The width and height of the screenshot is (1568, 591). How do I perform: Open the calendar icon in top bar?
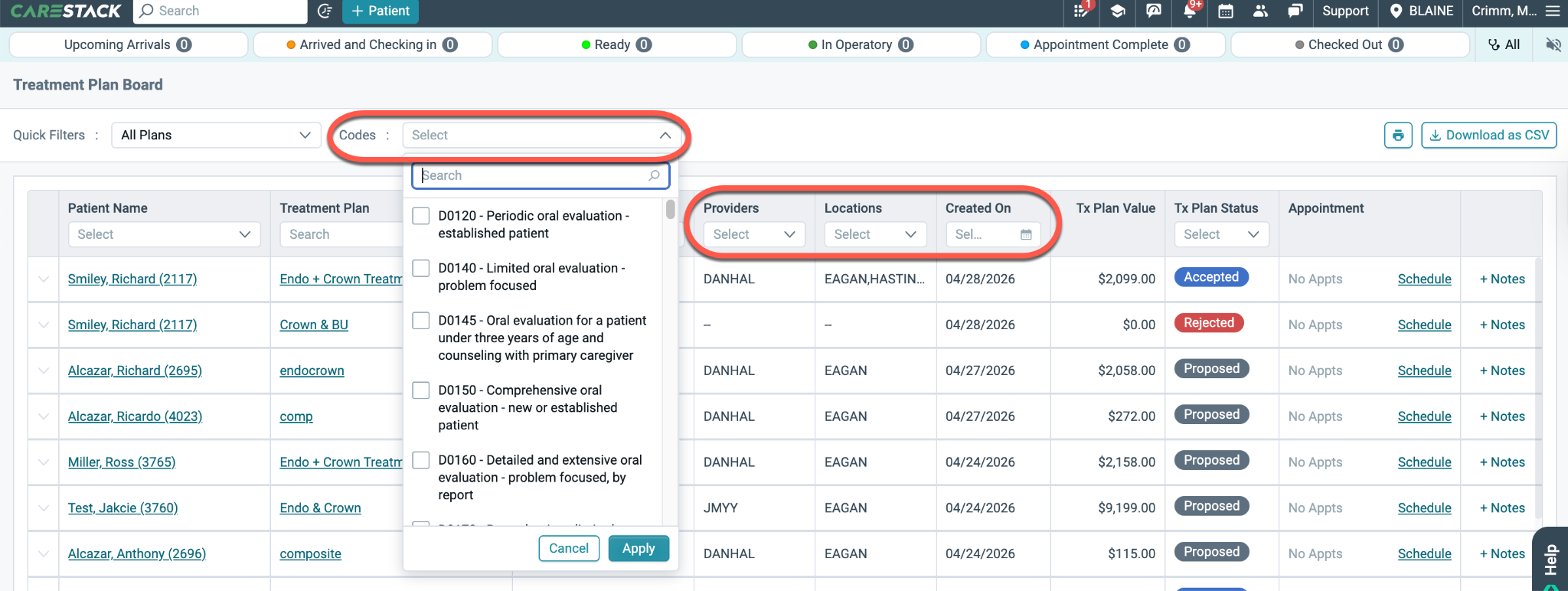point(1226,11)
